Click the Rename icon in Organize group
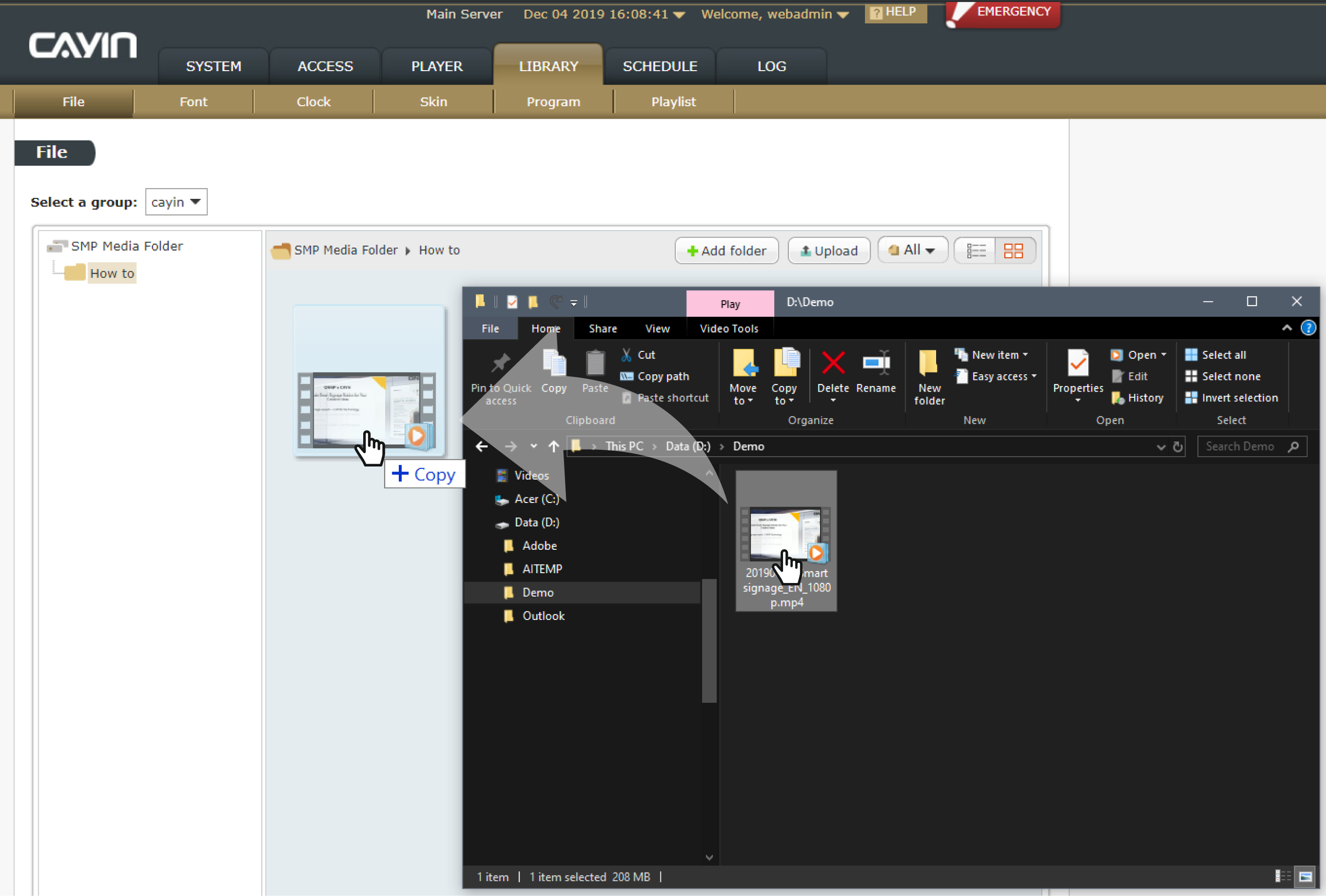1326x896 pixels. tap(876, 363)
